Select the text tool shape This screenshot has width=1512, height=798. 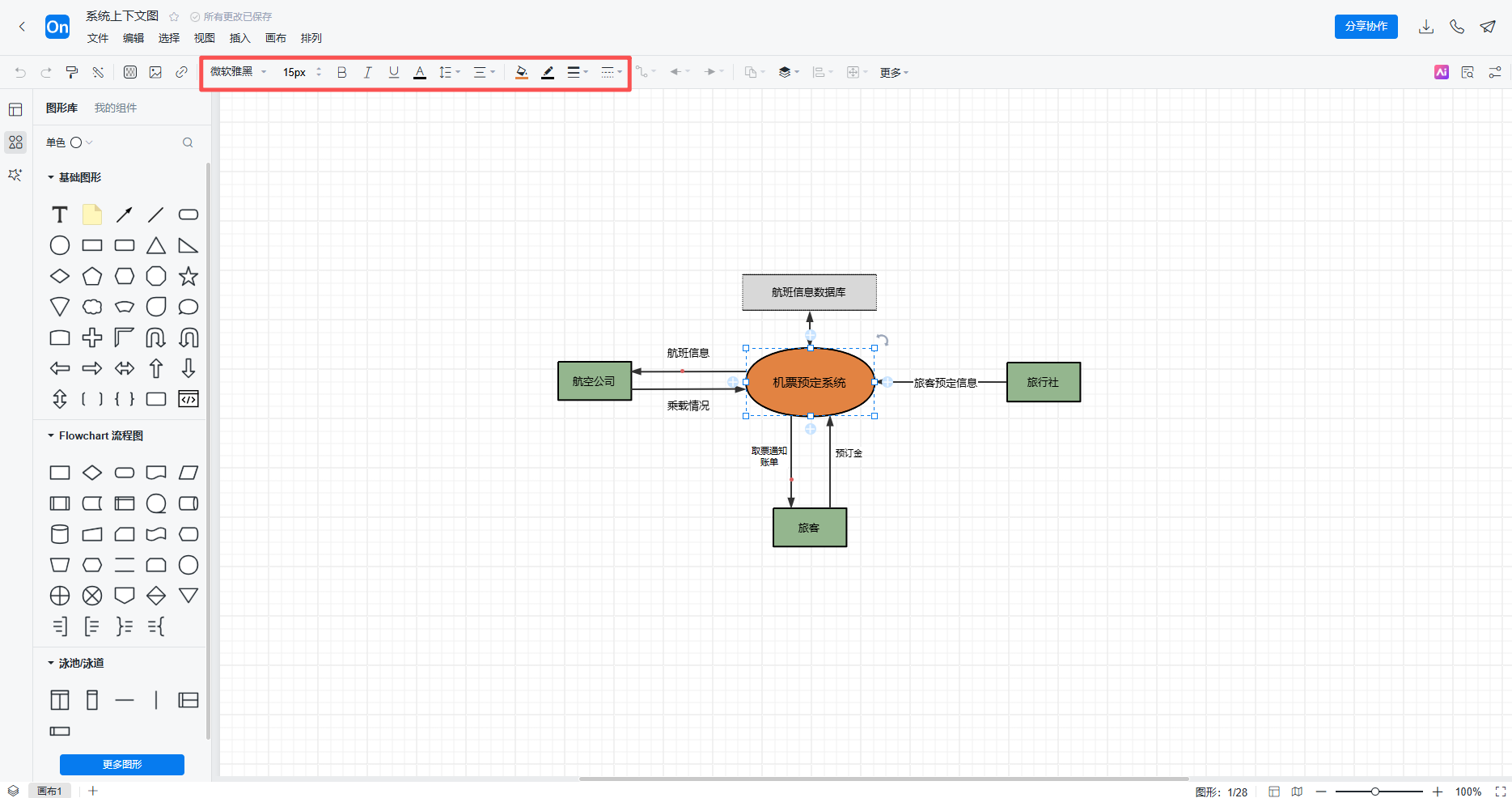[60, 214]
